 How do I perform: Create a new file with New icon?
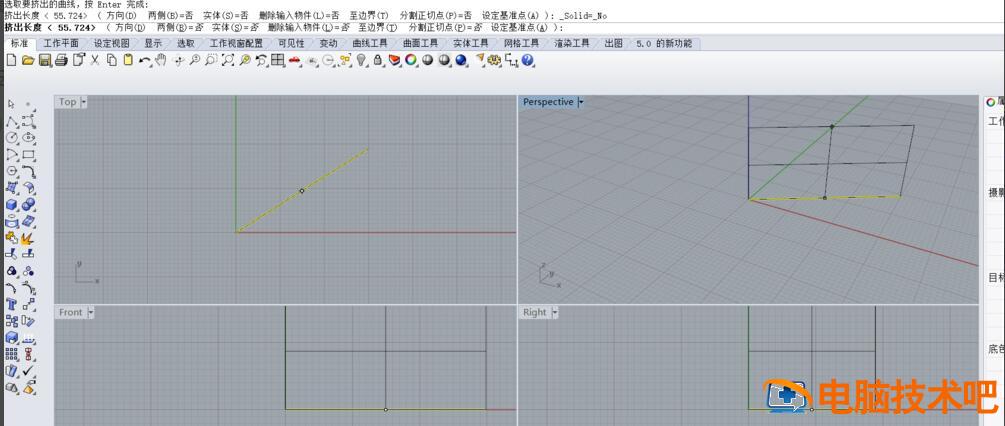pos(11,60)
